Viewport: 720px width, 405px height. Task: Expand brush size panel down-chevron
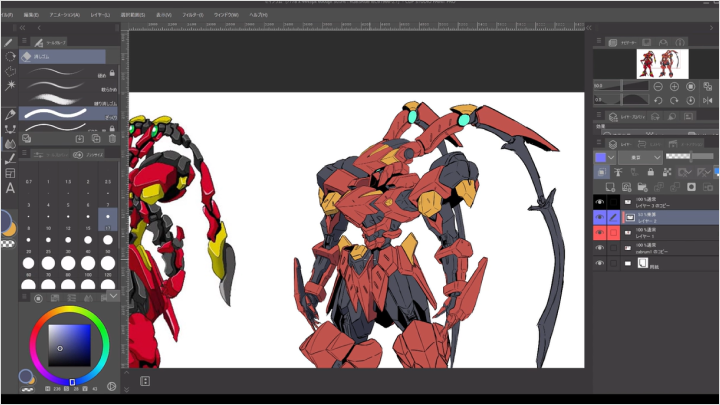pyautogui.click(x=113, y=296)
